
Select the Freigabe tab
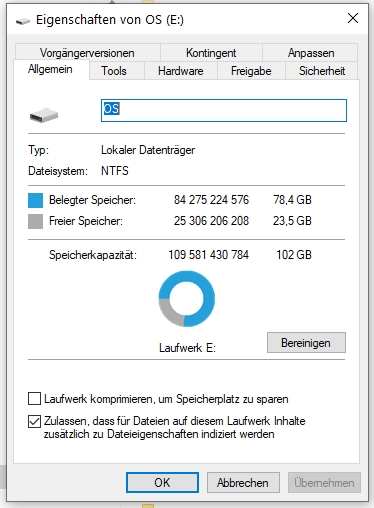point(251,71)
